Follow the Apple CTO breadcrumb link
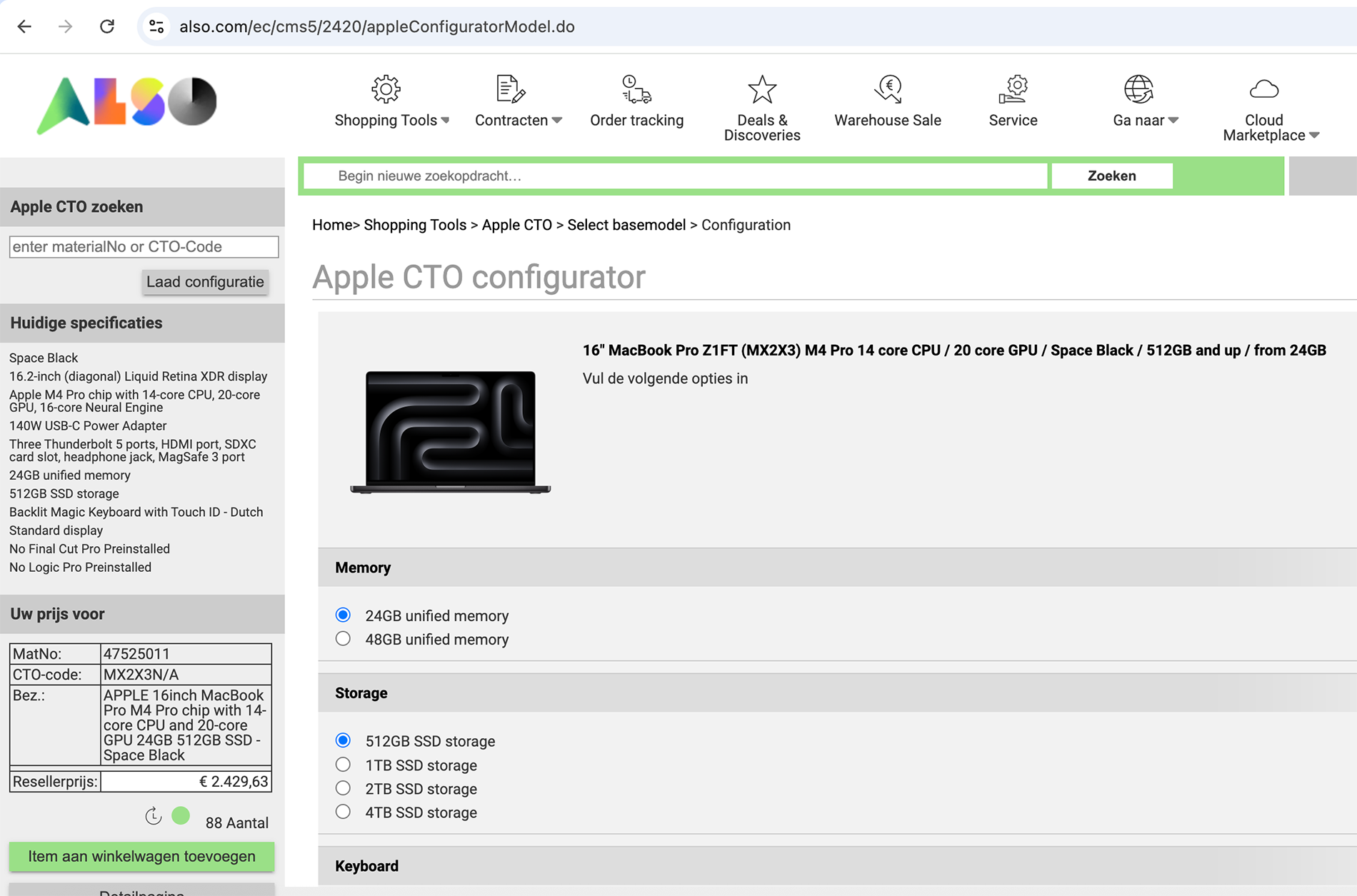Screen dimensions: 1357x896 pyautogui.click(x=516, y=225)
